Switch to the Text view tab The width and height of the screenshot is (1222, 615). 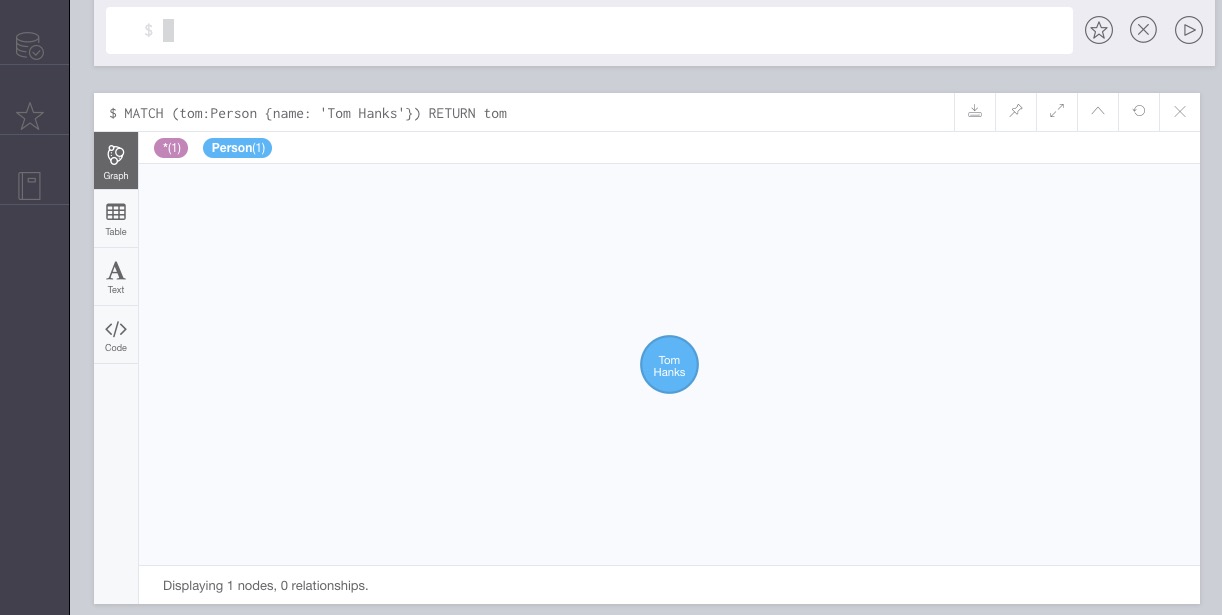[x=116, y=277]
